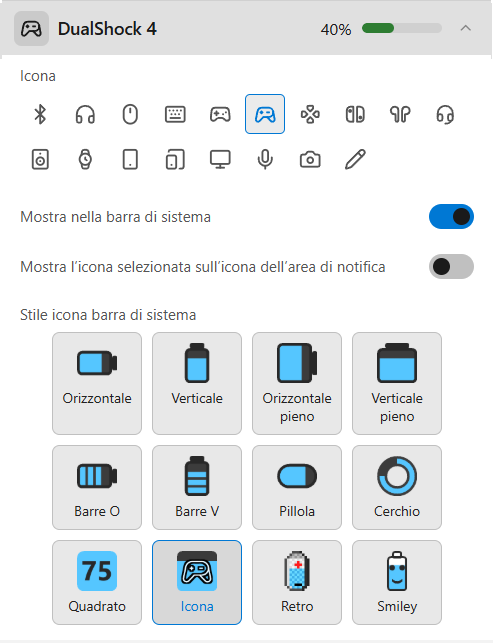
Task: Choose the Smiley battery style
Action: (x=397, y=582)
